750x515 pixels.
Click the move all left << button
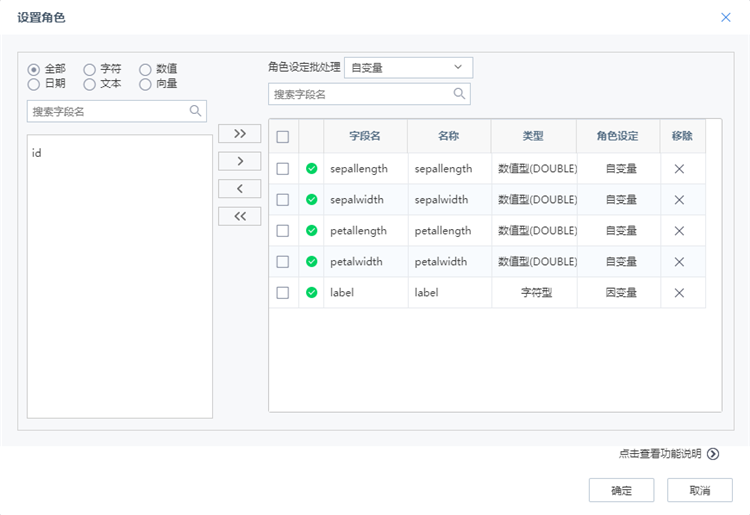click(x=239, y=216)
